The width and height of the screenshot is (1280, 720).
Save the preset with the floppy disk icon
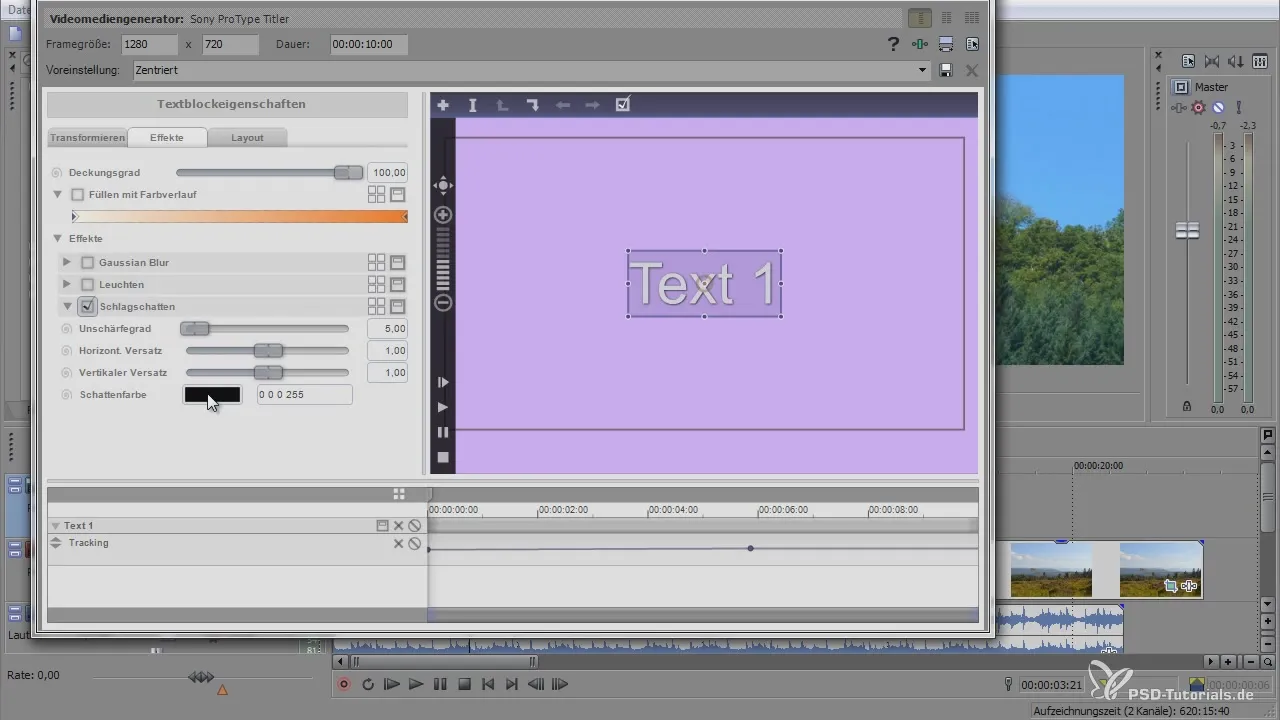click(x=946, y=71)
